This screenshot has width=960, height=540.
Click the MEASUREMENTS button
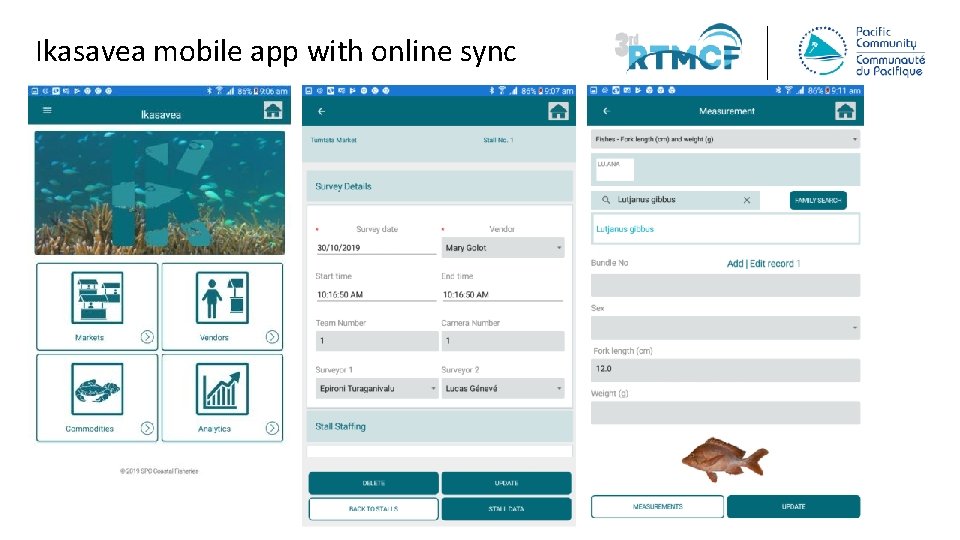657,506
